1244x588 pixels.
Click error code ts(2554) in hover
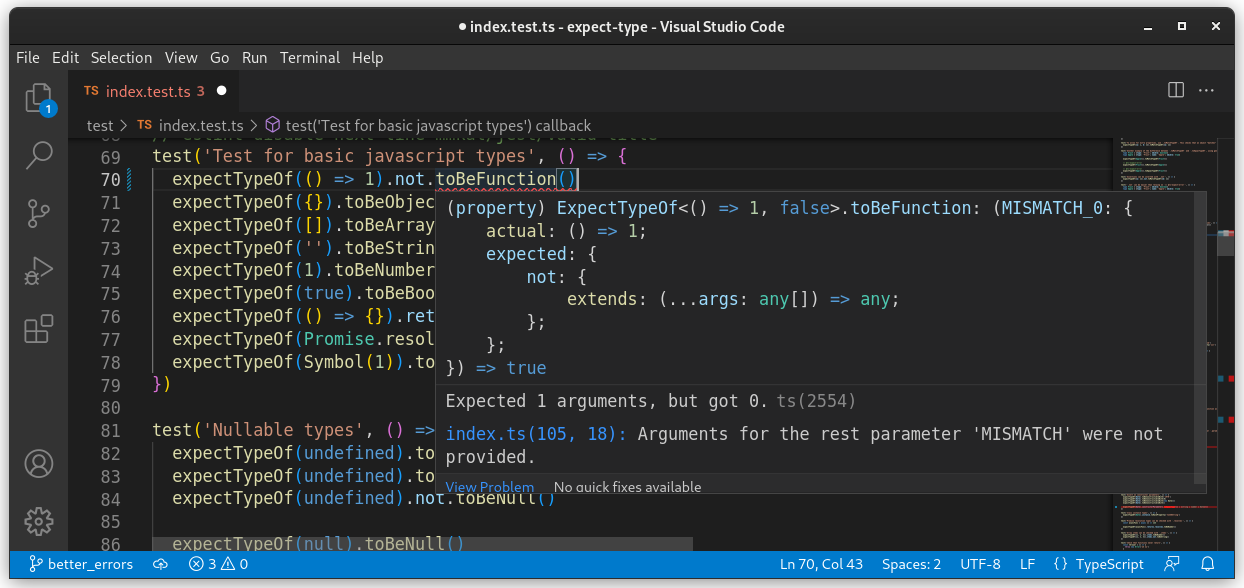[x=817, y=401]
